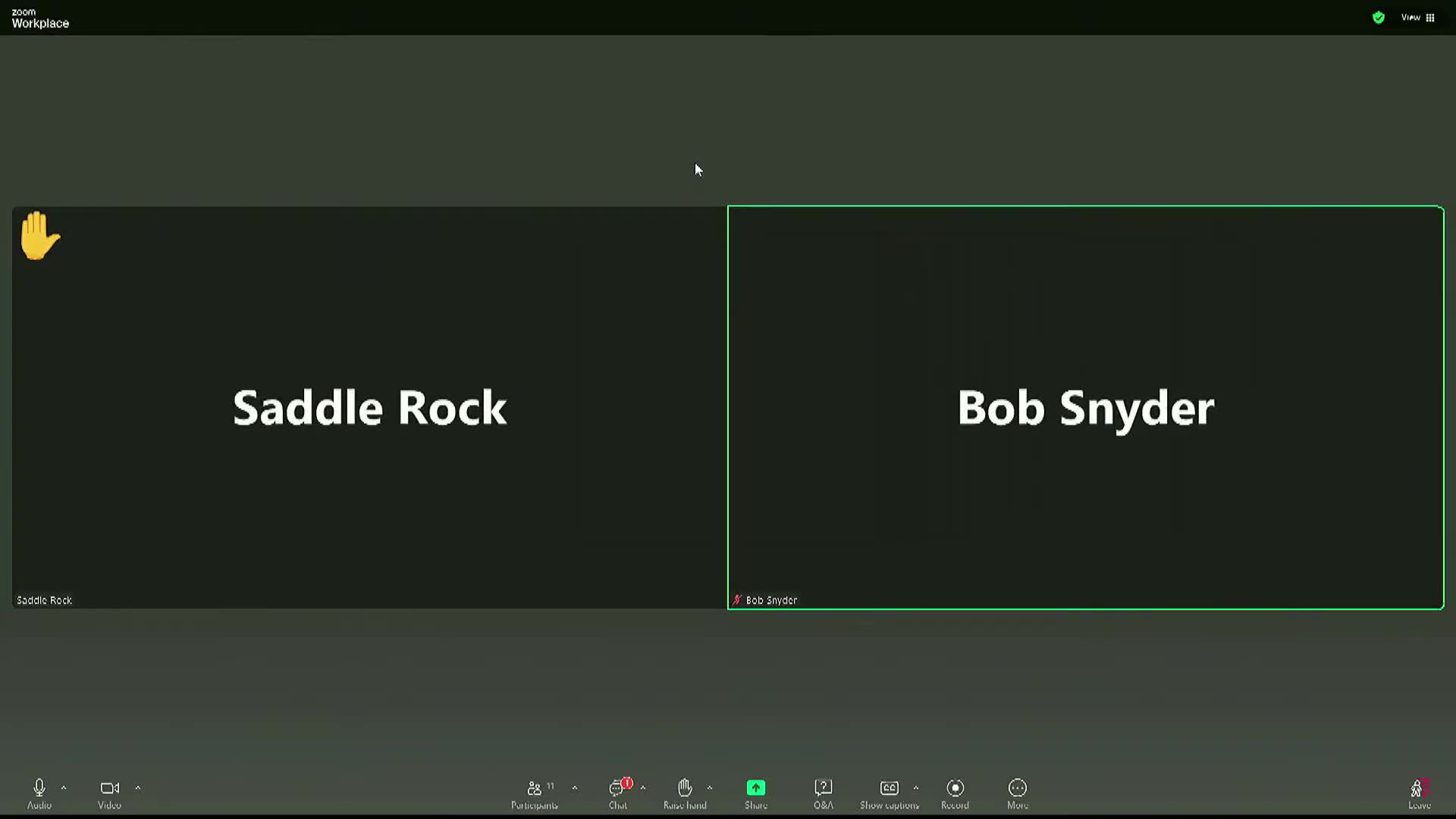Mute the Audio microphone button

(39, 793)
